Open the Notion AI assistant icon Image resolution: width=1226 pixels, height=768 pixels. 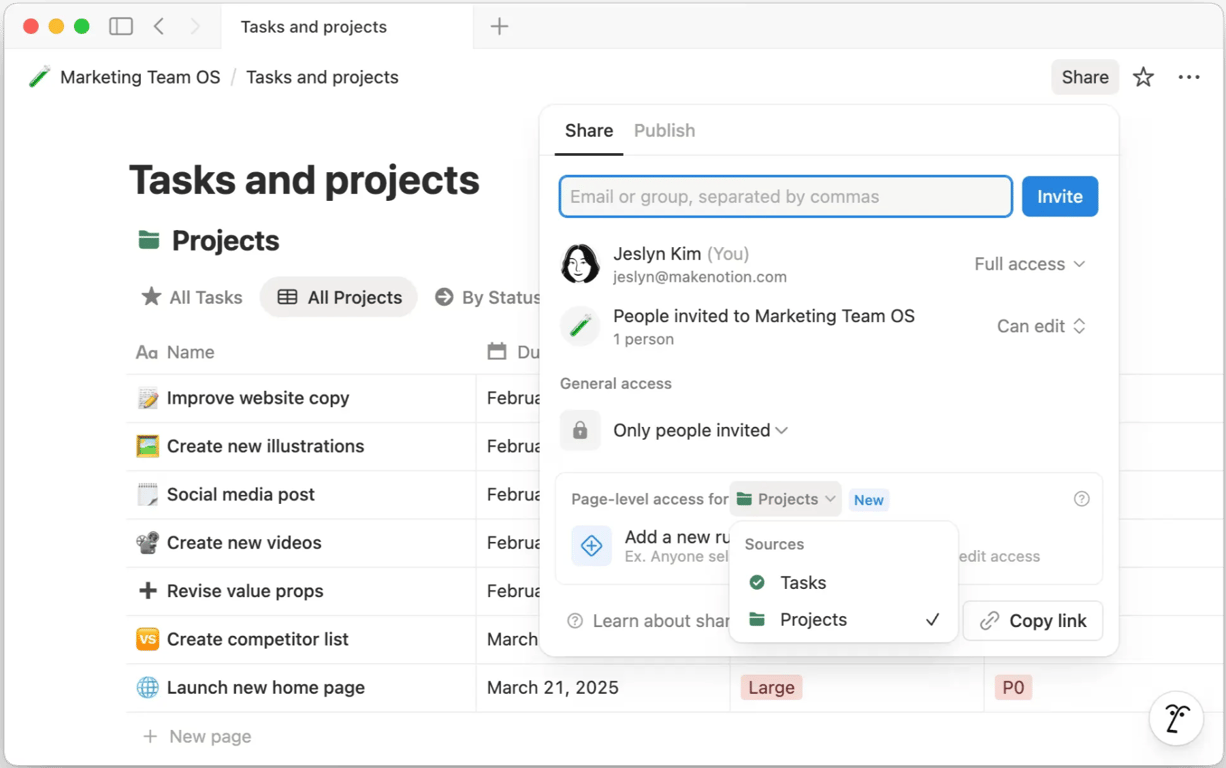(x=1176, y=718)
